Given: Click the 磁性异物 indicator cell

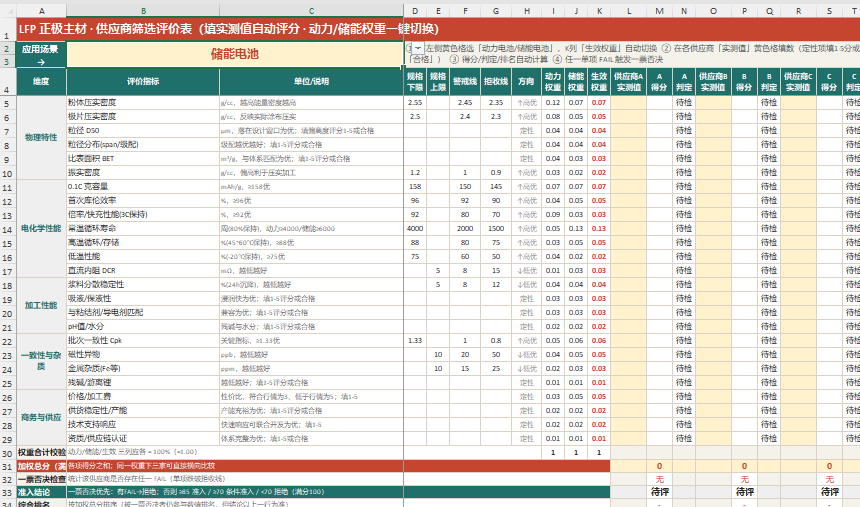Looking at the screenshot, I should click(x=143, y=354).
